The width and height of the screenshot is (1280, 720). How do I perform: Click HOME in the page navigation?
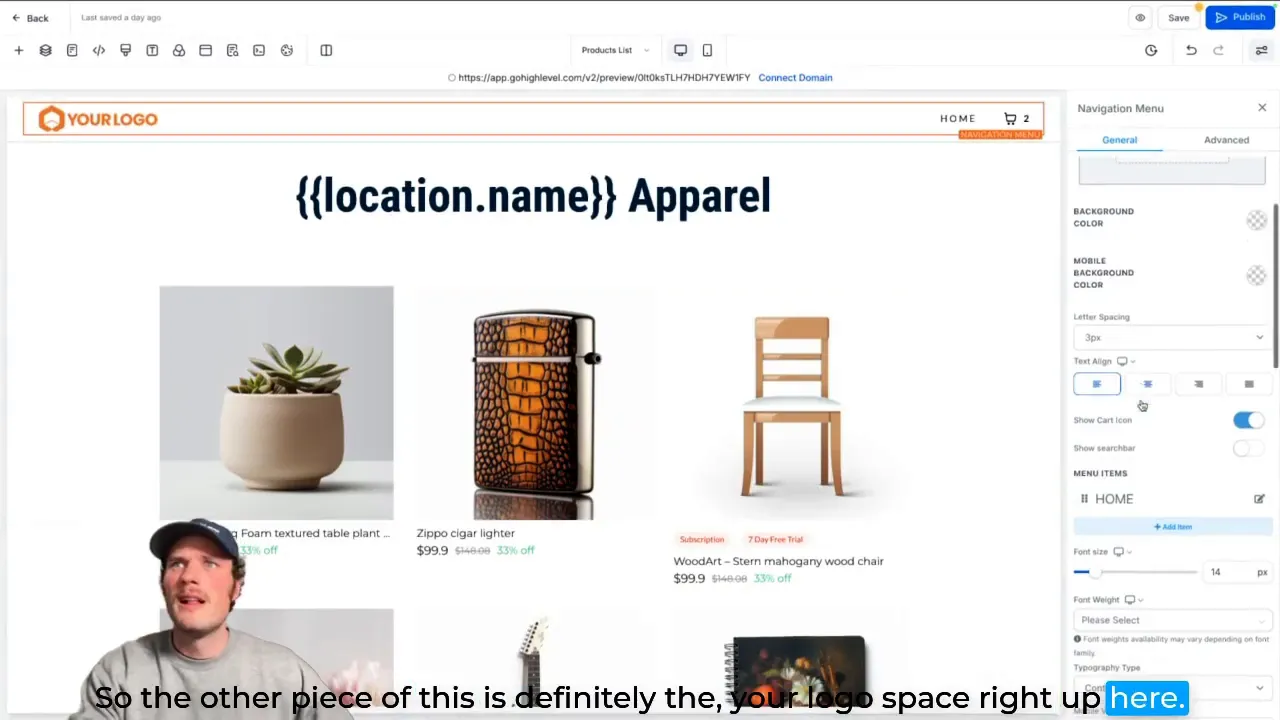(957, 118)
